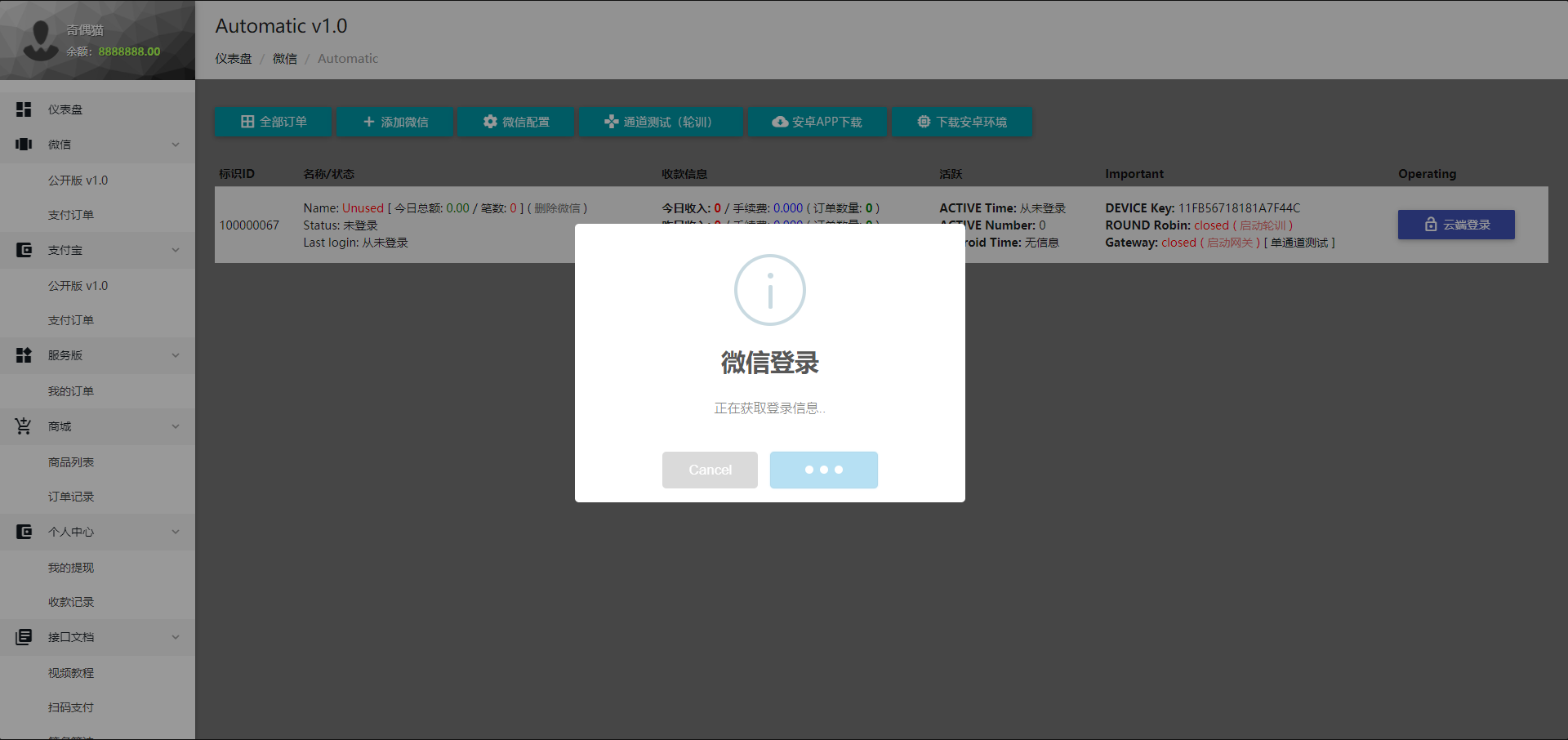Open 商品列表 in sidebar
Image resolution: width=1568 pixels, height=740 pixels.
[x=71, y=462]
